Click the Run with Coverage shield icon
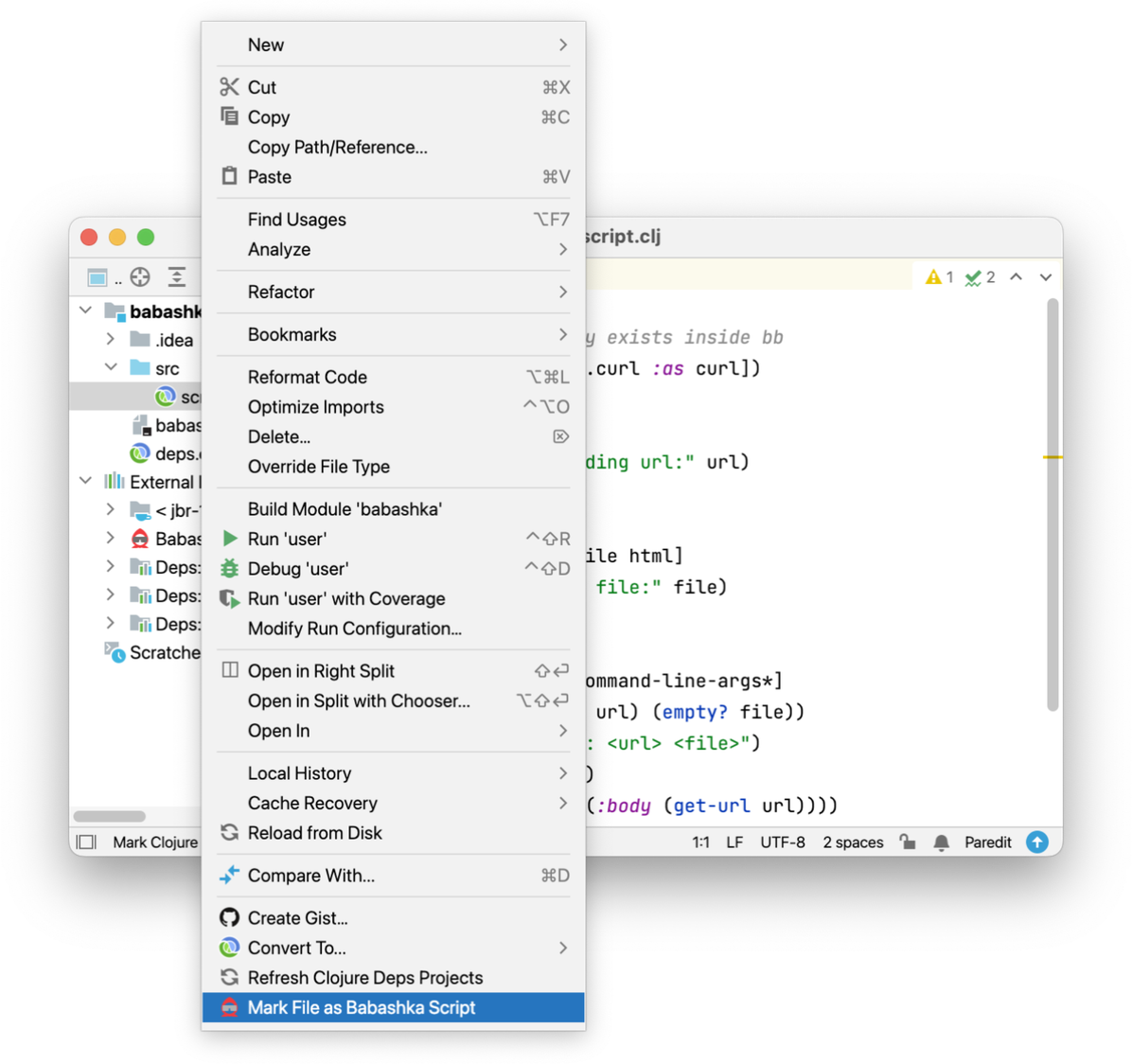 click(x=229, y=598)
